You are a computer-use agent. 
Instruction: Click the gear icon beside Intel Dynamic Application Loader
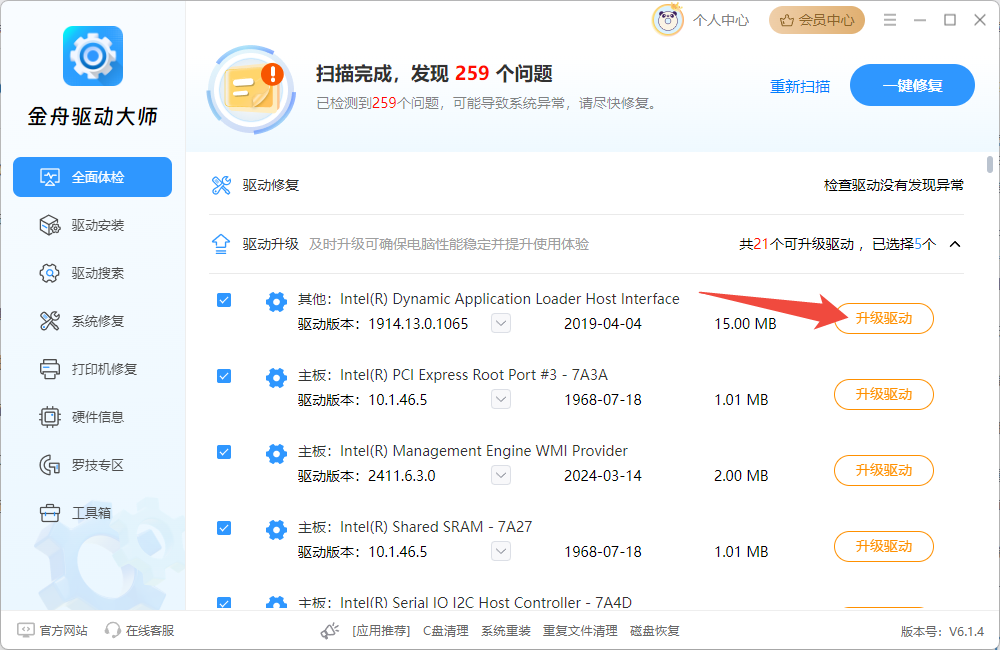click(276, 301)
